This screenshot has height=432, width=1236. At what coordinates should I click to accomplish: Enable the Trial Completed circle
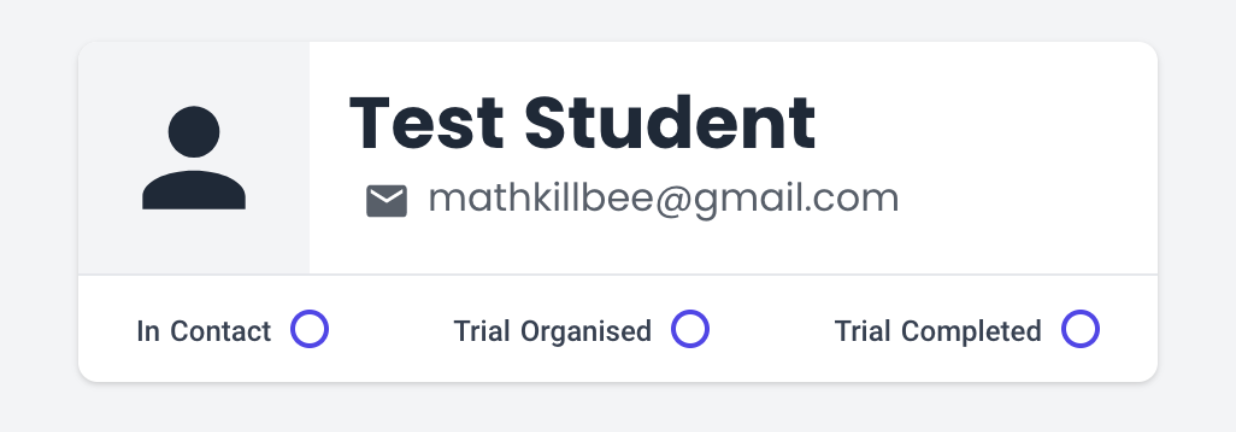[x=1080, y=329]
